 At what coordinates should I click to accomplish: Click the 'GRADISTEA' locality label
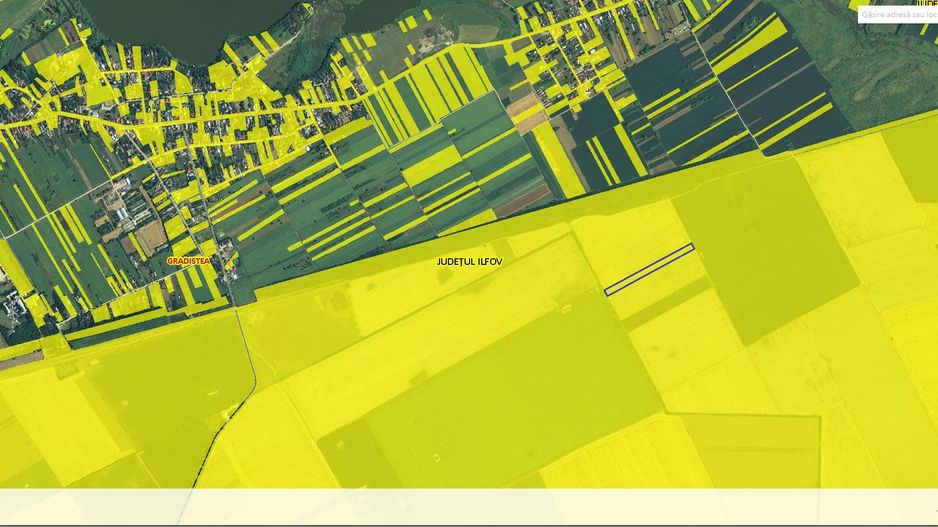pyautogui.click(x=188, y=261)
